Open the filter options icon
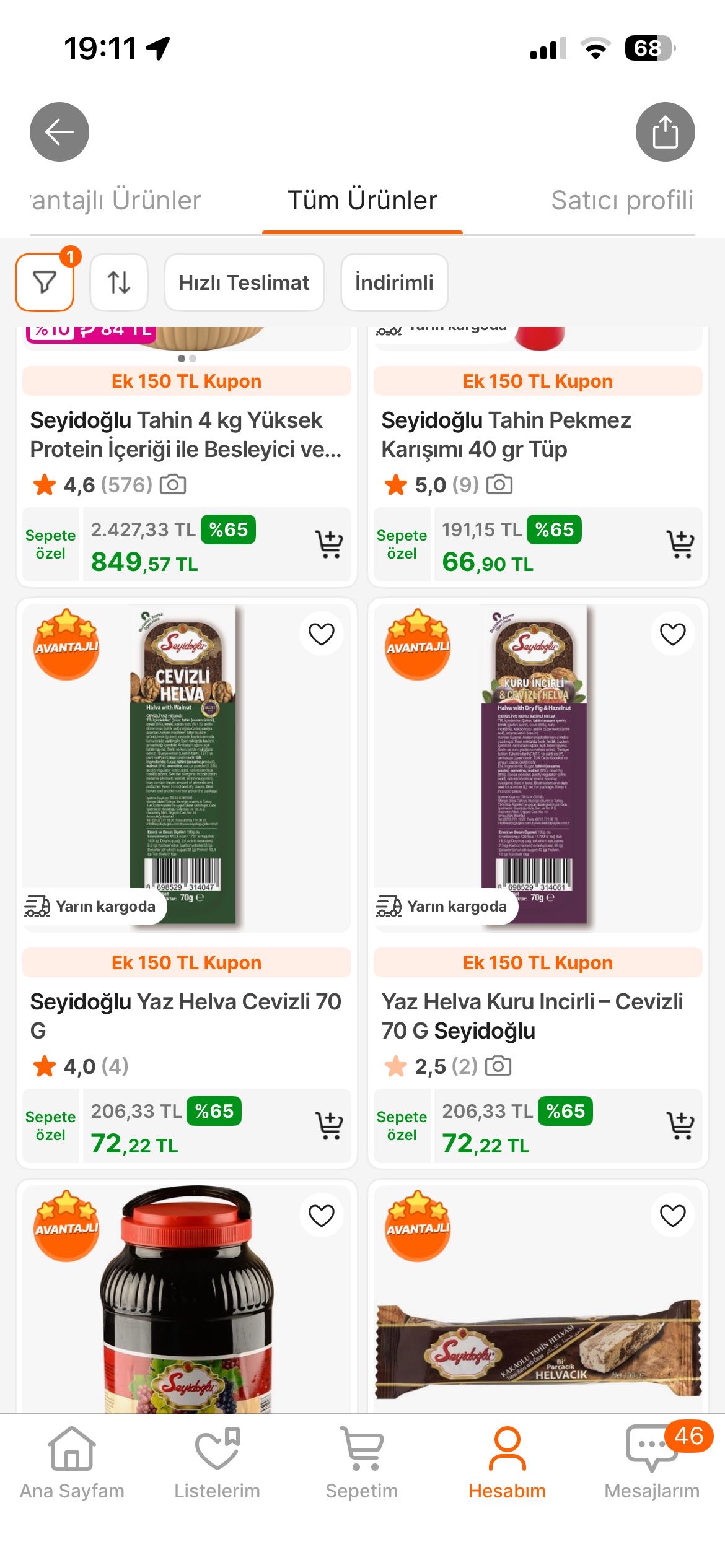The height and width of the screenshot is (1568, 725). click(x=45, y=282)
